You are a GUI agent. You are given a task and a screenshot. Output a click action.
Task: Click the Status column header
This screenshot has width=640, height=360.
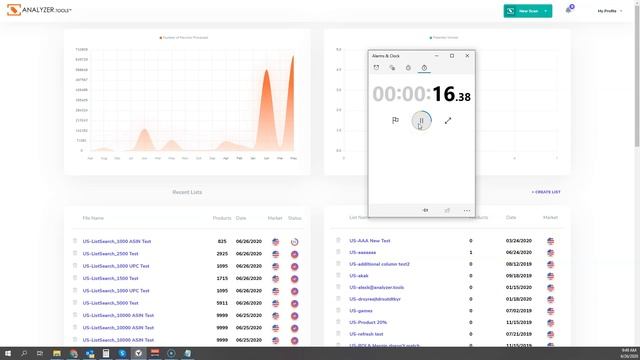(x=295, y=218)
